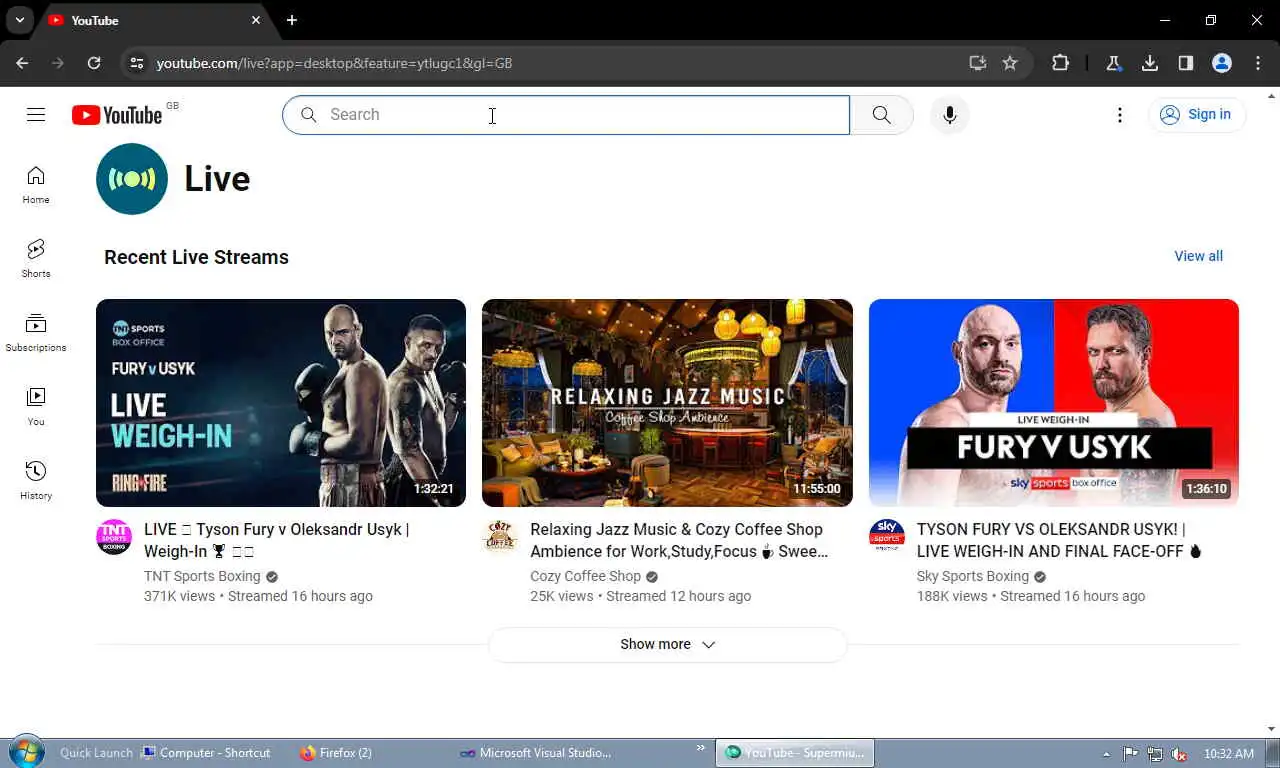The image size is (1280, 768).
Task: Click the Sky Sports Boxing channel avatar
Action: coord(887,537)
